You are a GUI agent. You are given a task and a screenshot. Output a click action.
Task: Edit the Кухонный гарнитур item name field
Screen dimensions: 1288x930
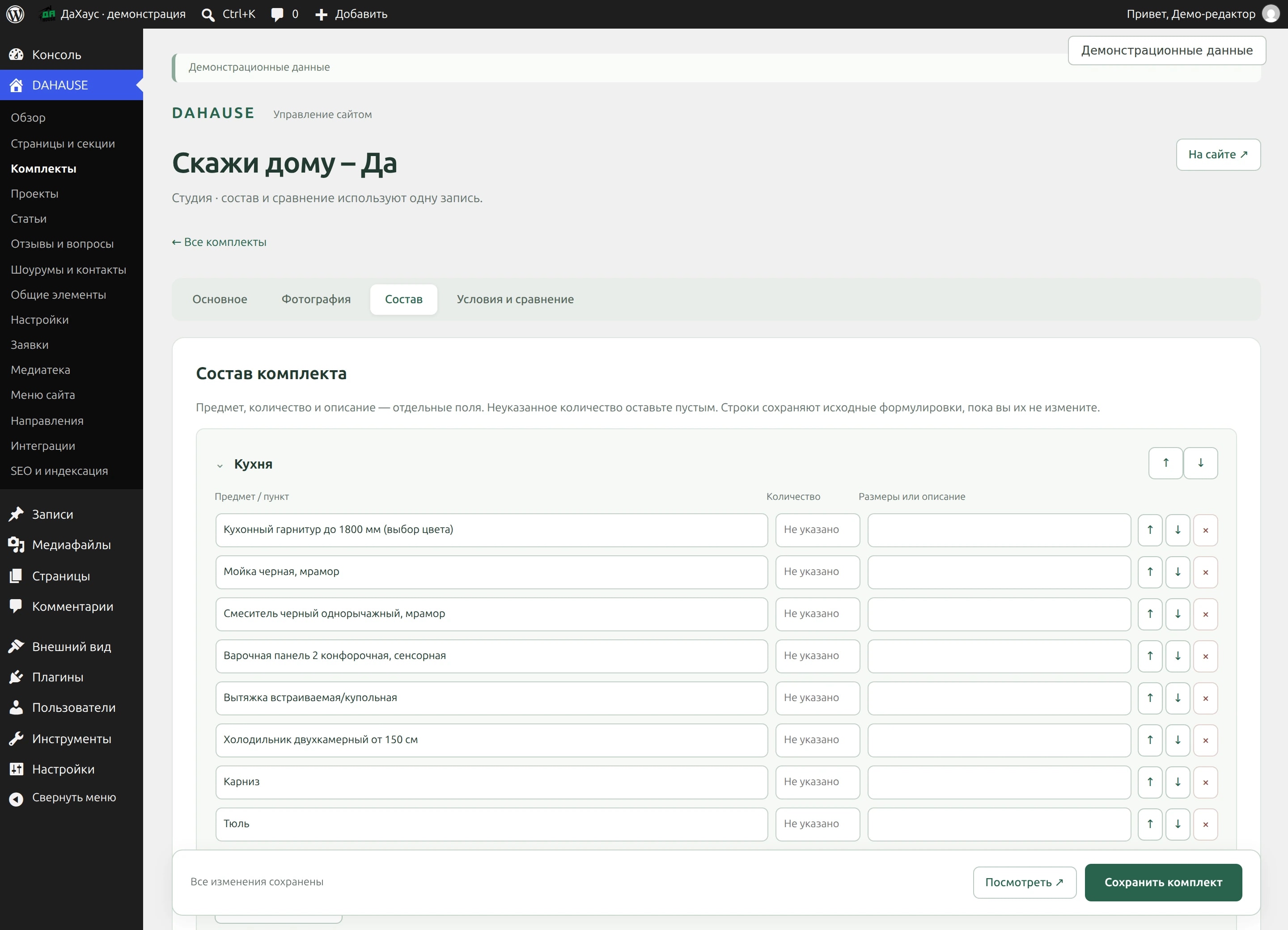pyautogui.click(x=491, y=530)
